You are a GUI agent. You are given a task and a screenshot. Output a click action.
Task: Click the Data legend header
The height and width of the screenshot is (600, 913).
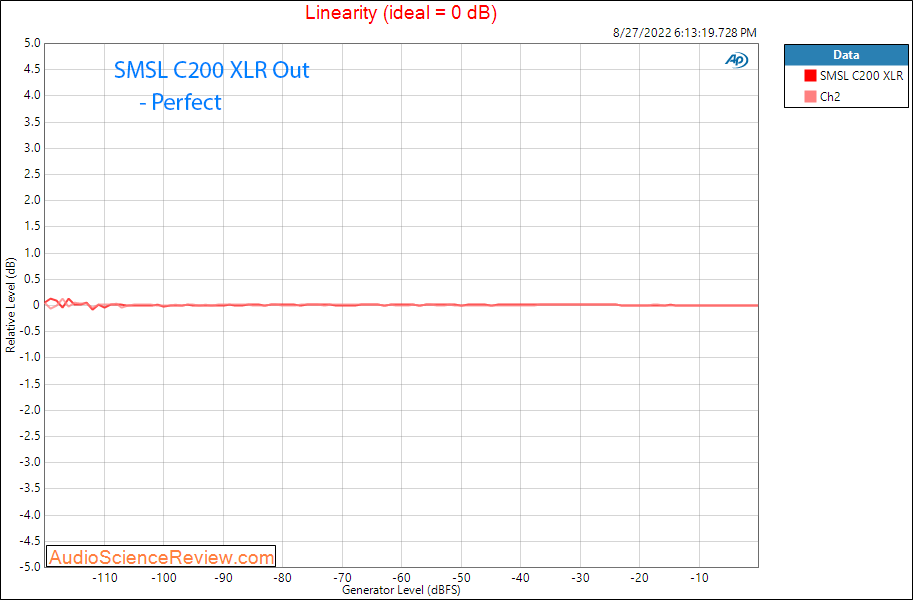pyautogui.click(x=846, y=55)
